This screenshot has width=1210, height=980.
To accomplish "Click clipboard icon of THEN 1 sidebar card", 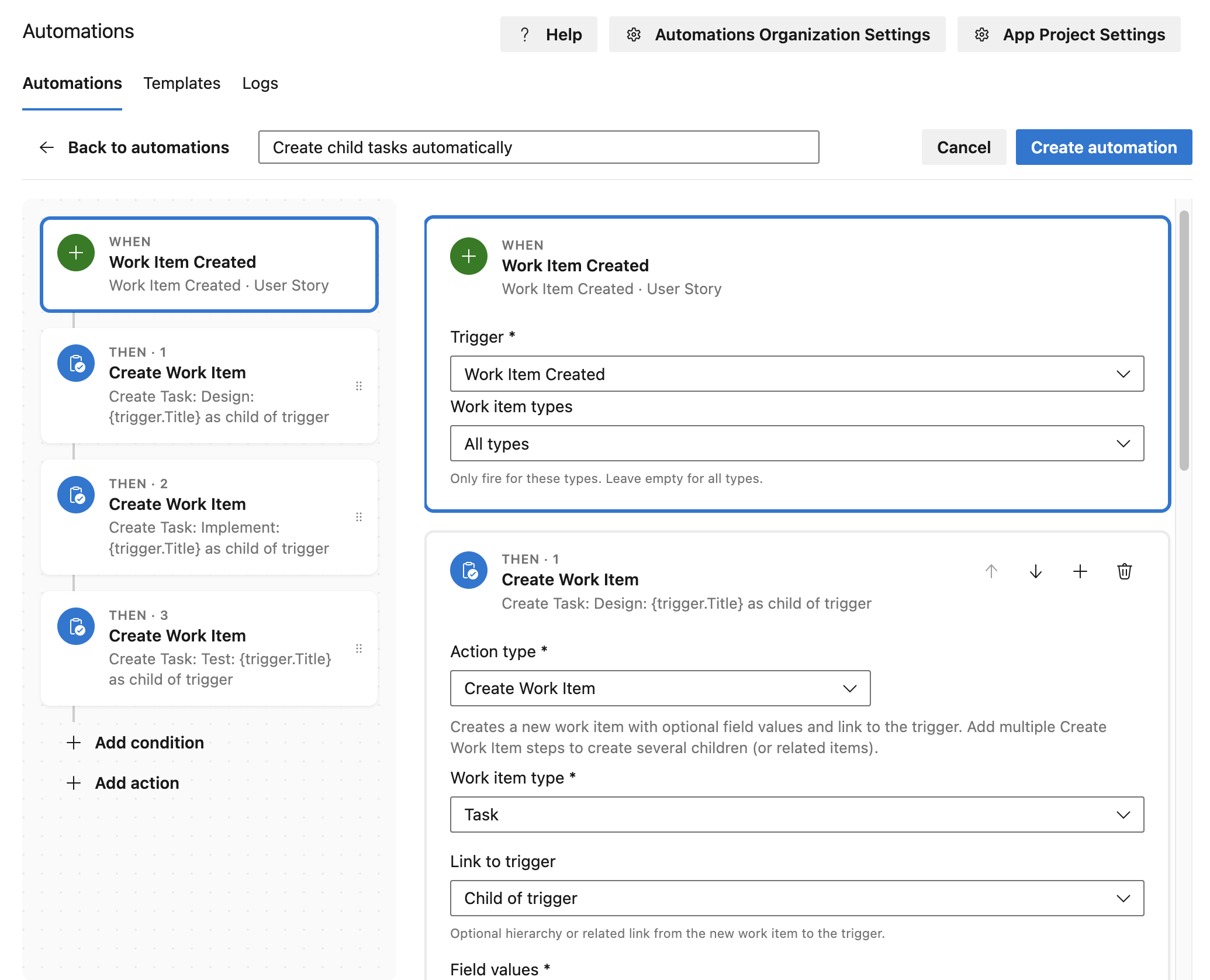I will [x=76, y=363].
